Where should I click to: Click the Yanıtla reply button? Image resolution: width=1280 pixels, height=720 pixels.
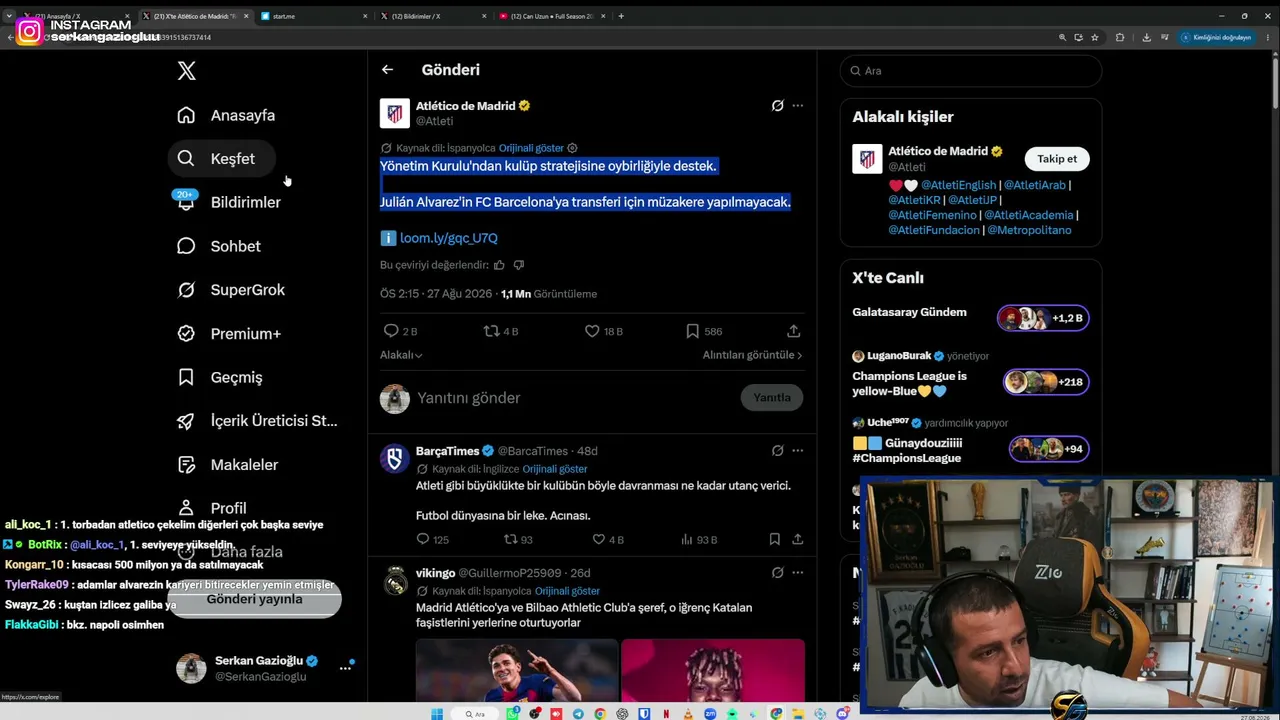772,398
